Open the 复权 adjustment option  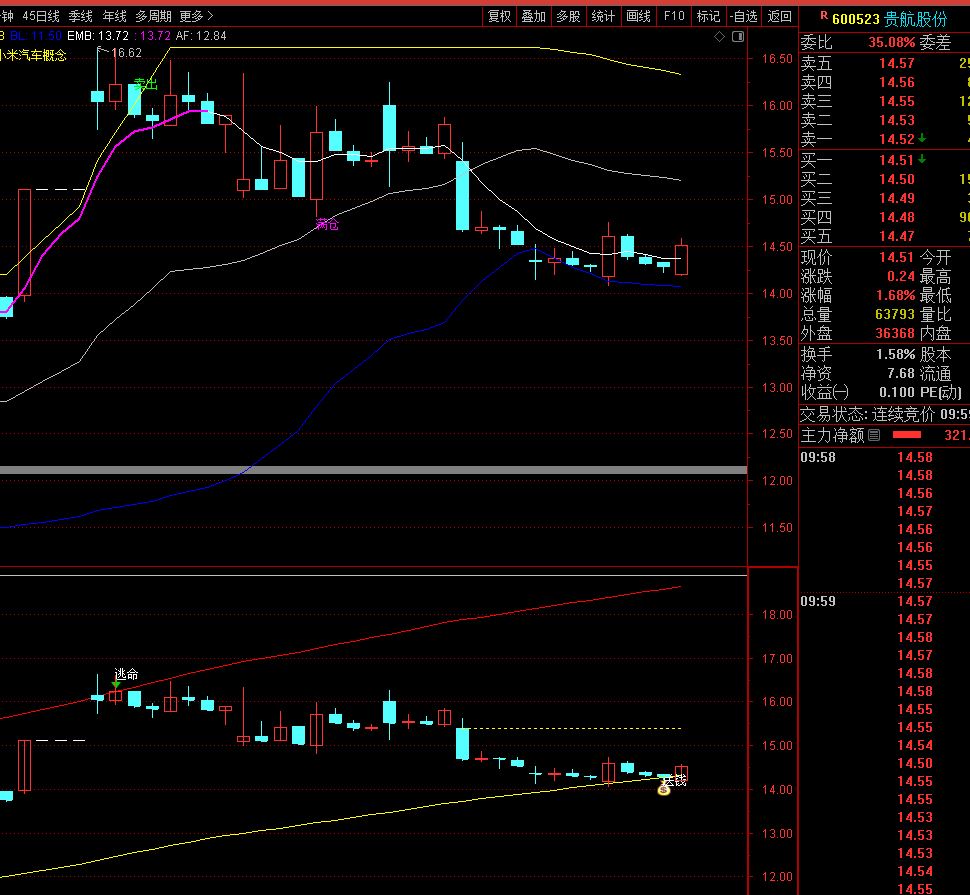pyautogui.click(x=499, y=17)
